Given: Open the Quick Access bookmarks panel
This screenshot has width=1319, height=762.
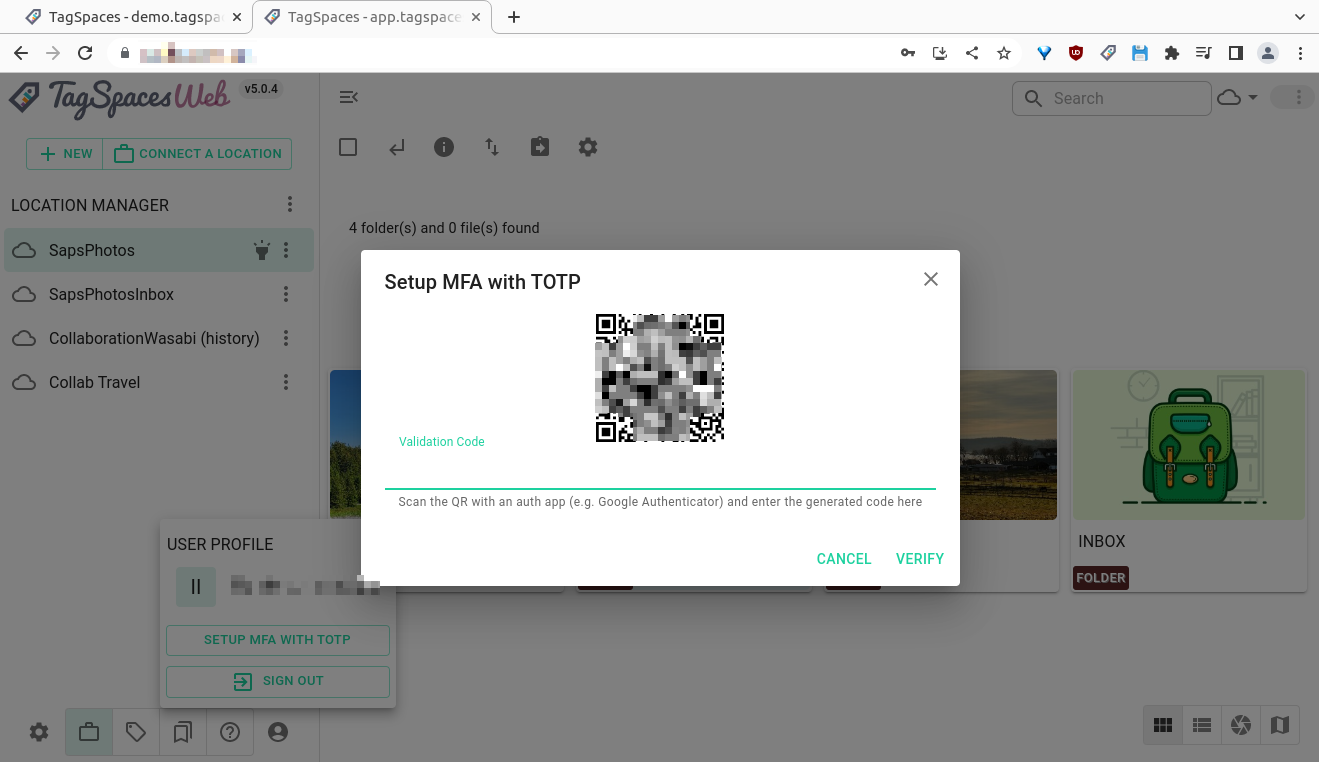Looking at the screenshot, I should pos(182,732).
